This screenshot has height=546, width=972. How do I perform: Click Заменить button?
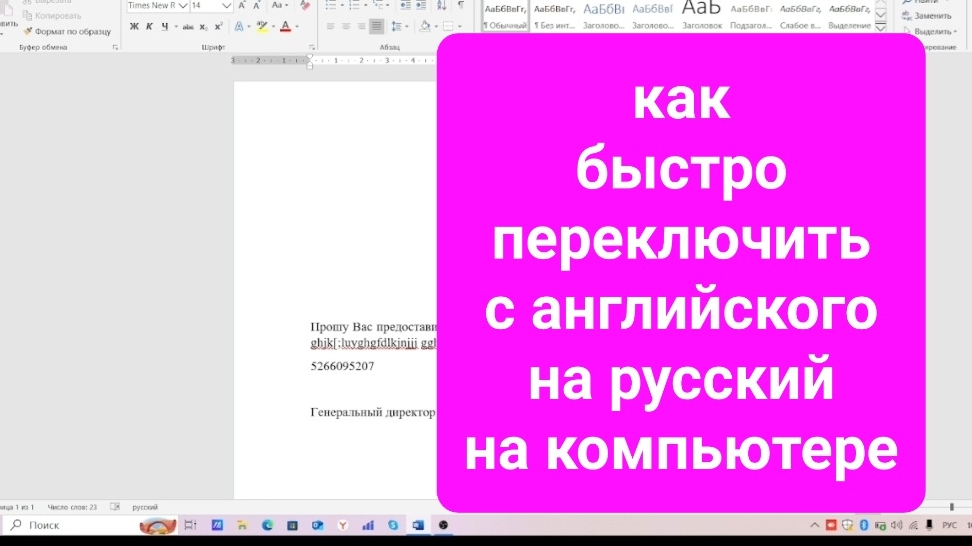coord(927,15)
